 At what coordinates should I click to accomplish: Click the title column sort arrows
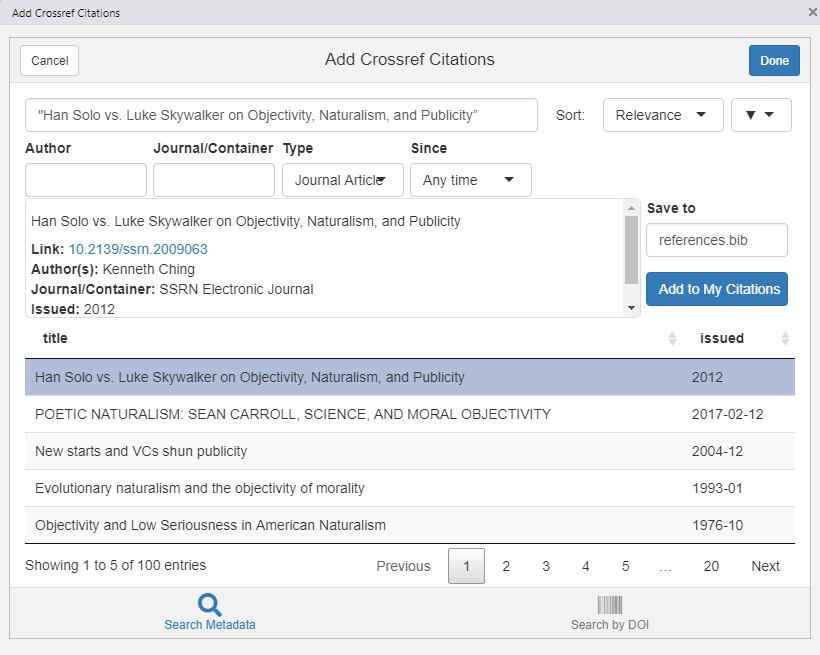pos(672,339)
